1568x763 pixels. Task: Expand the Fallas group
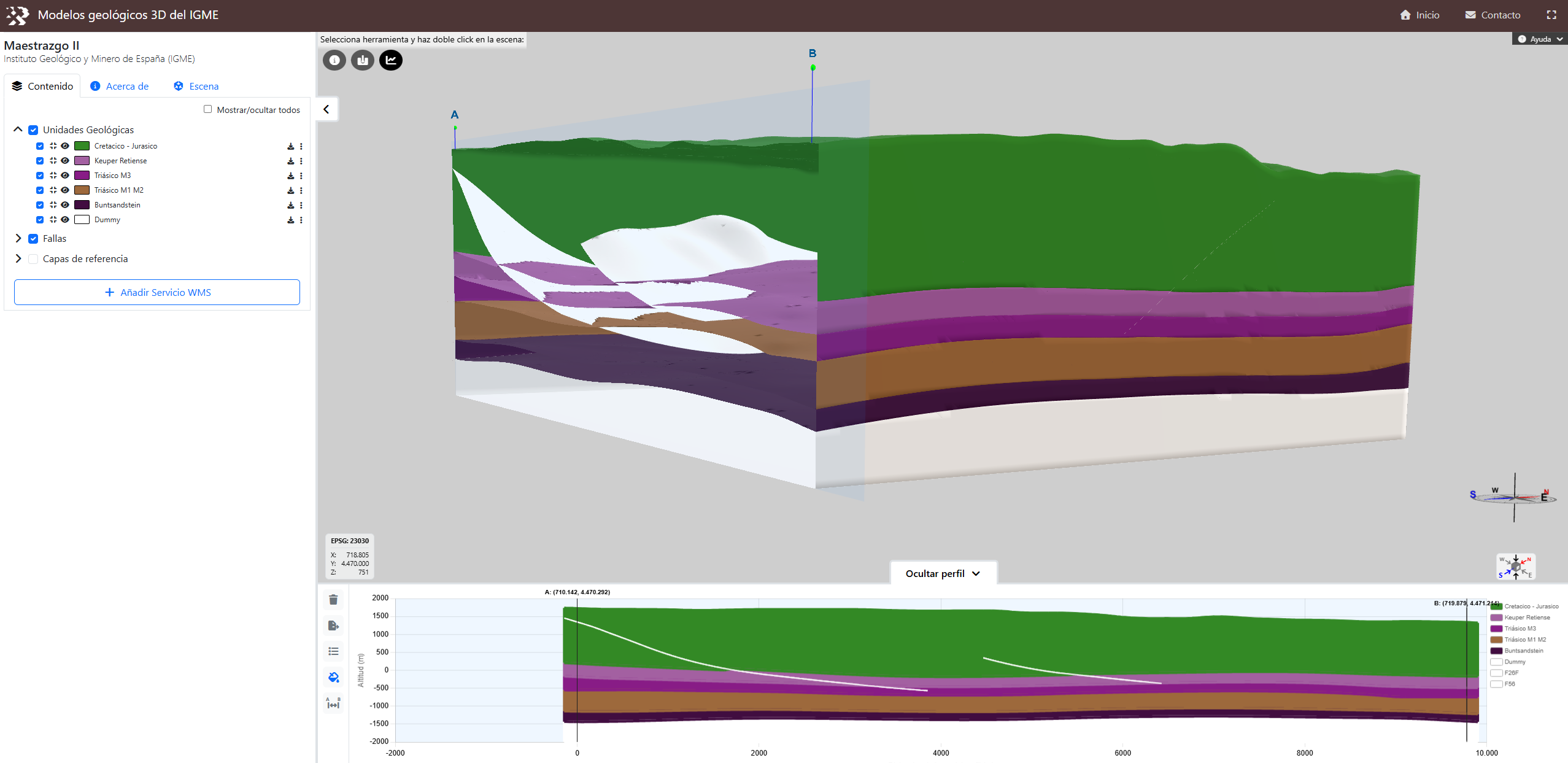pyautogui.click(x=18, y=238)
